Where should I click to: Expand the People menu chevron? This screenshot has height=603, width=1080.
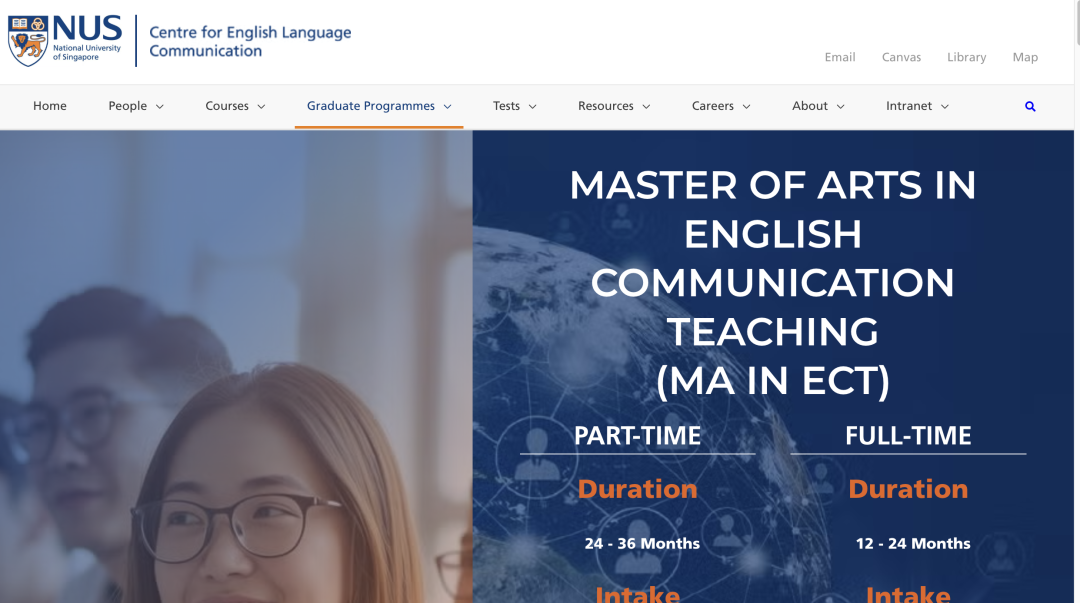pos(160,107)
